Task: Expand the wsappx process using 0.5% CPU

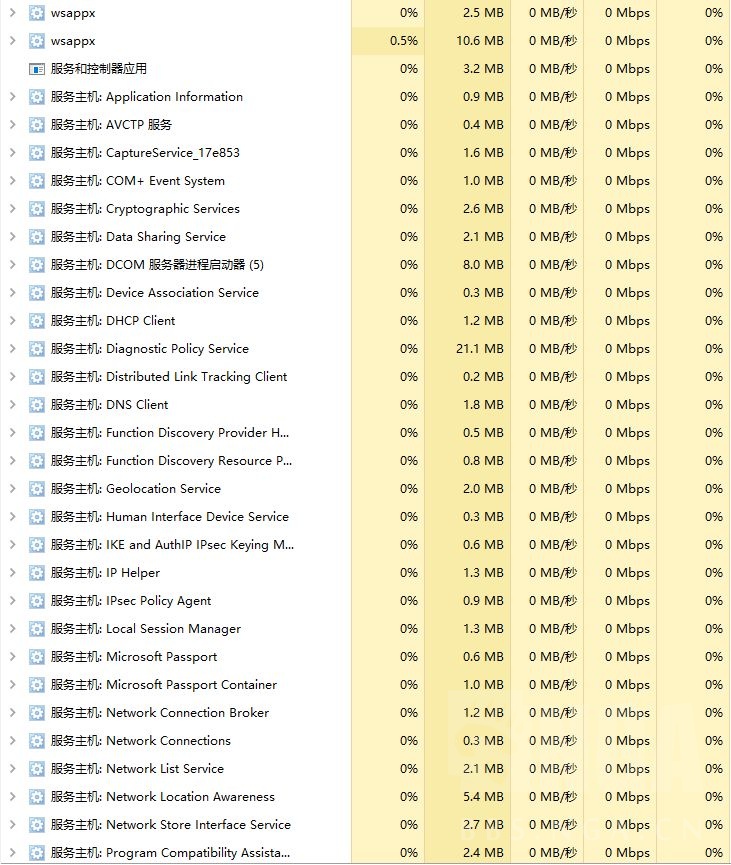Action: click(12, 41)
